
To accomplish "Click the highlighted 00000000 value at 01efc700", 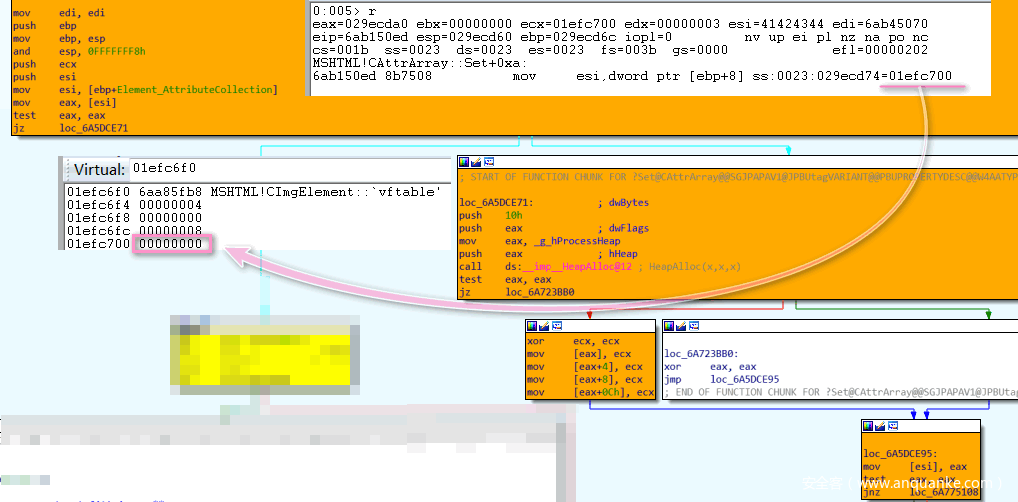I will click(170, 244).
